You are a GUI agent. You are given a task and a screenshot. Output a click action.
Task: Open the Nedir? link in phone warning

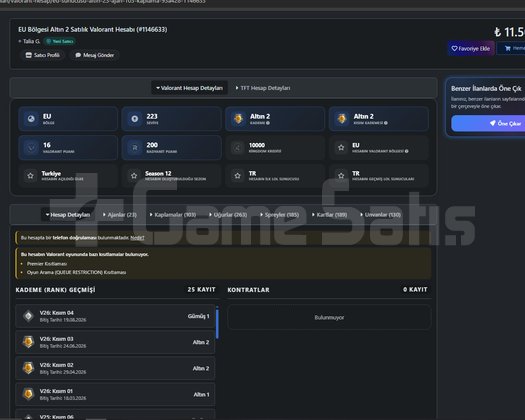point(137,237)
